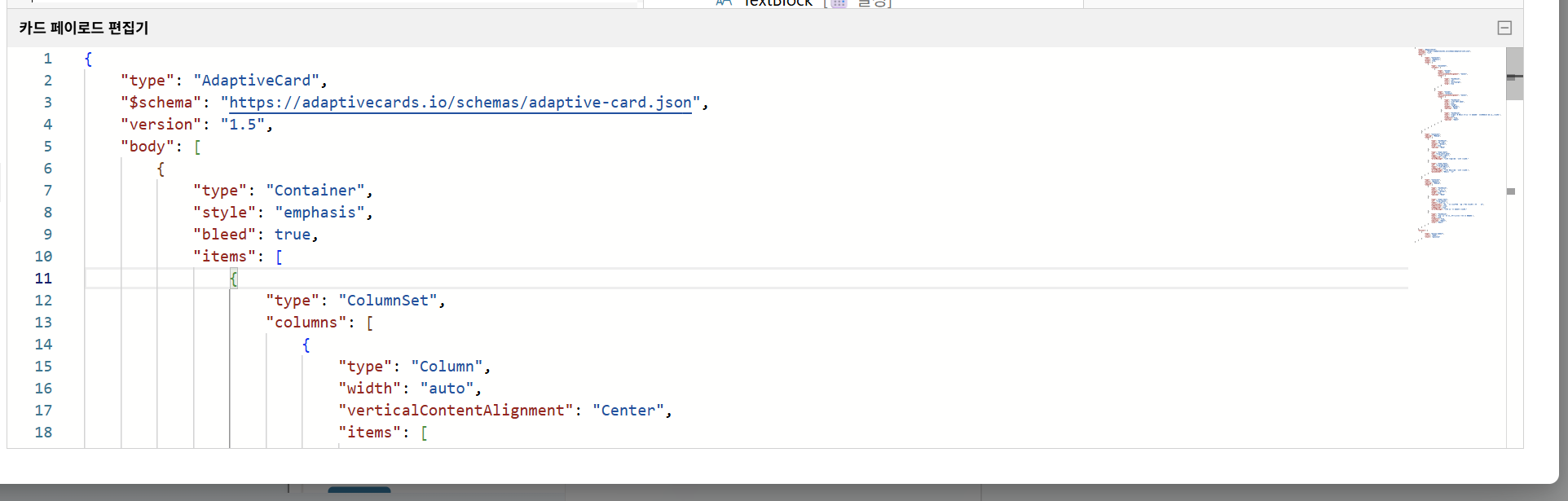Image resolution: width=1568 pixels, height=501 pixels.
Task: Click line number 1 in the gutter
Action: click(x=48, y=59)
